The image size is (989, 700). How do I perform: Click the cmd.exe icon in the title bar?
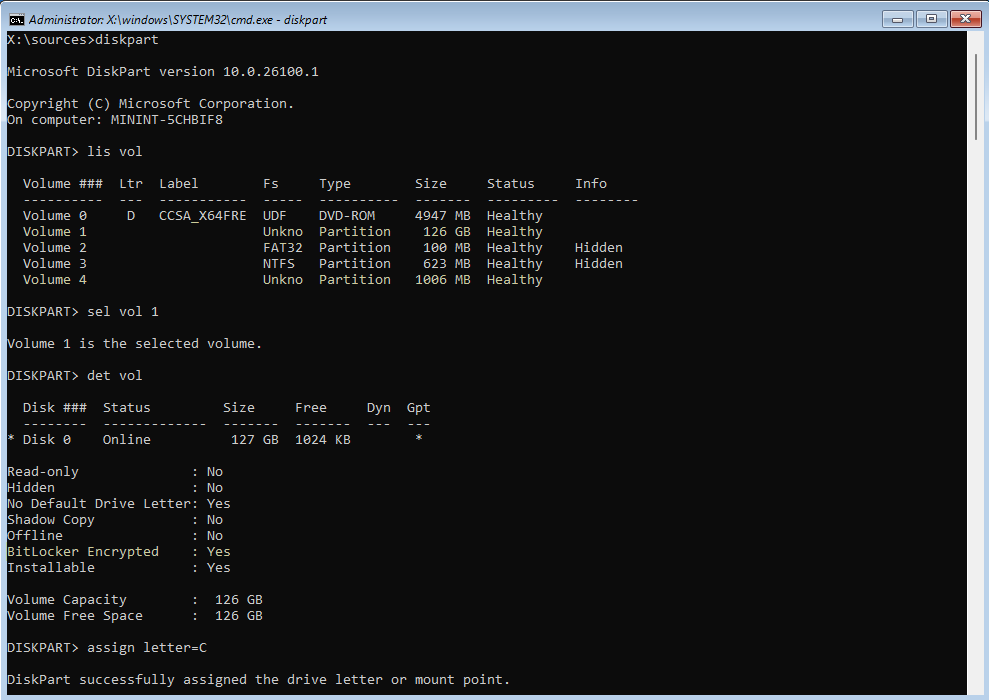[x=17, y=19]
